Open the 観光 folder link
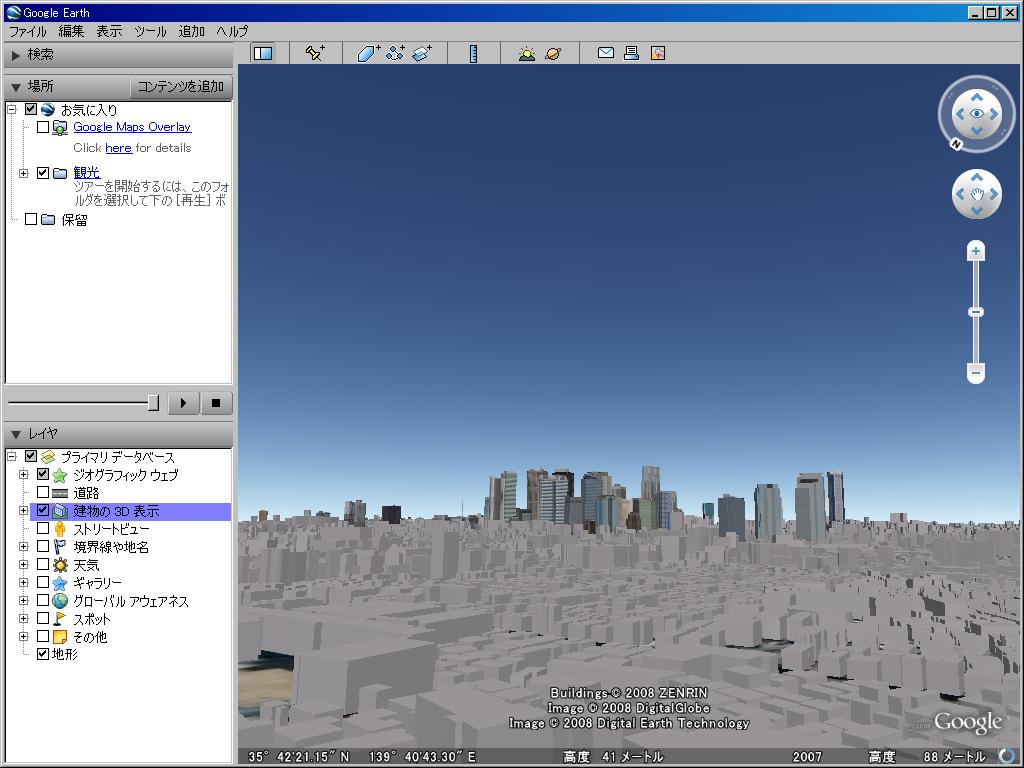 click(86, 172)
